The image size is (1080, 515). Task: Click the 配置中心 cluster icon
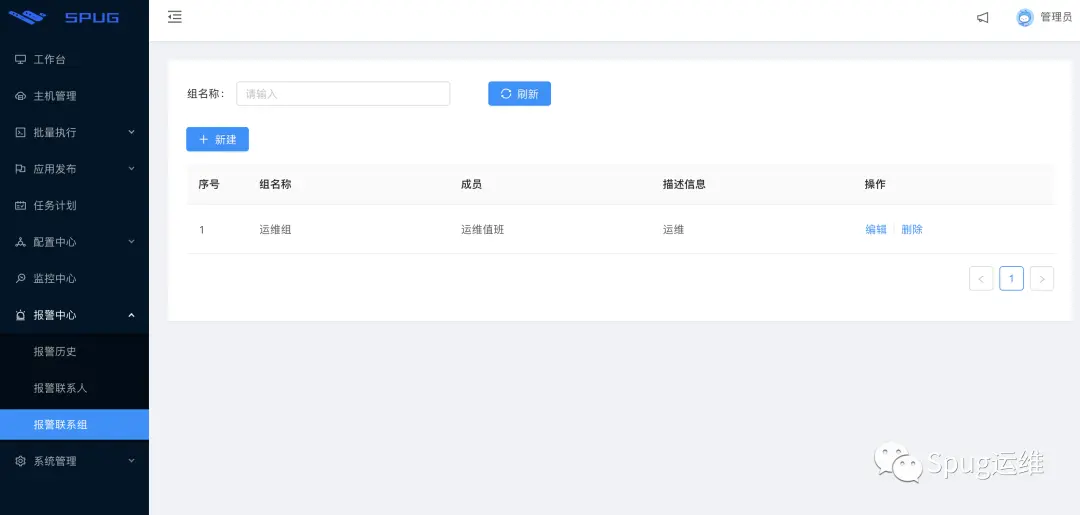21,242
